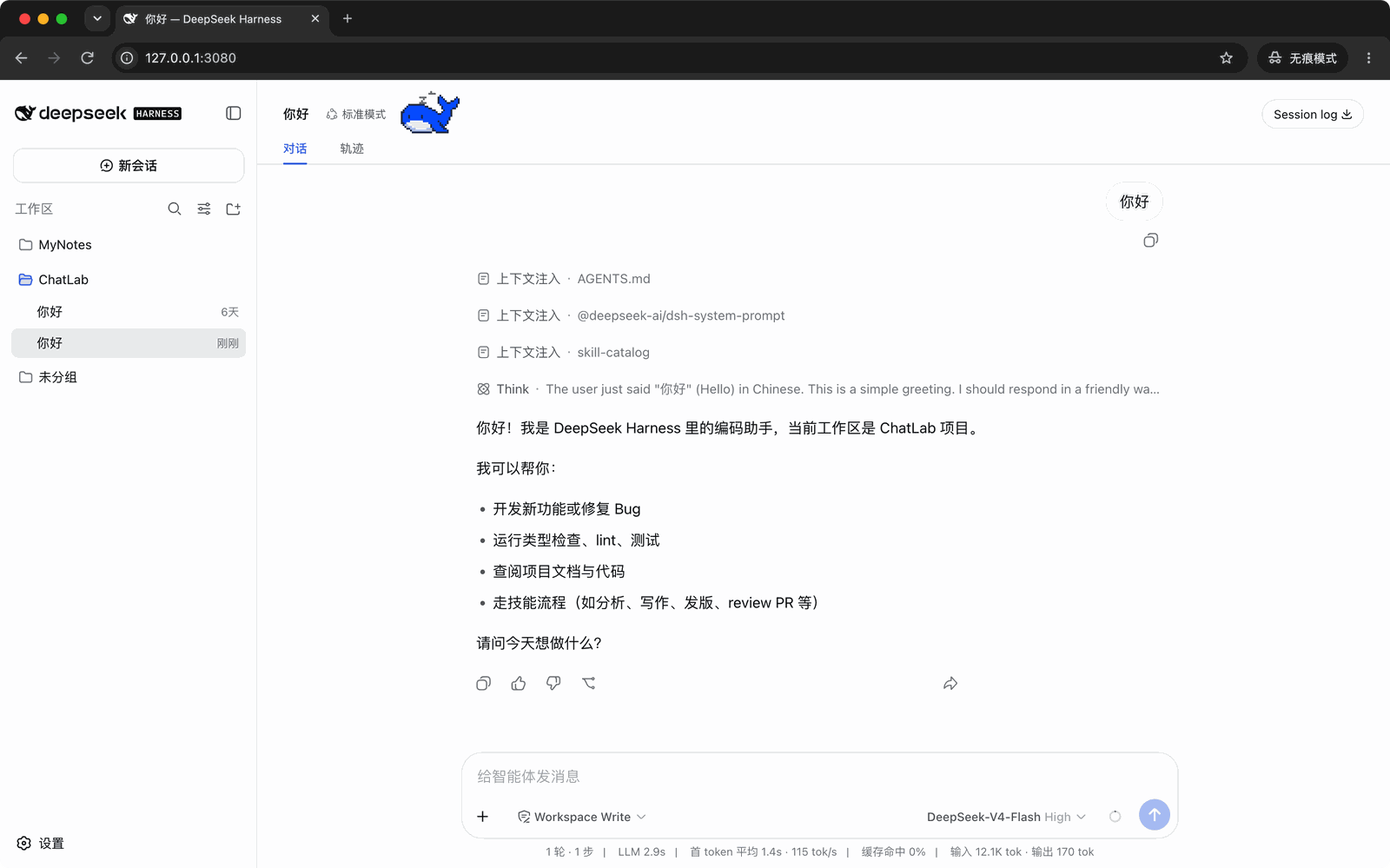Close the 你好 — DeepSeek Harness tab

coord(315,18)
